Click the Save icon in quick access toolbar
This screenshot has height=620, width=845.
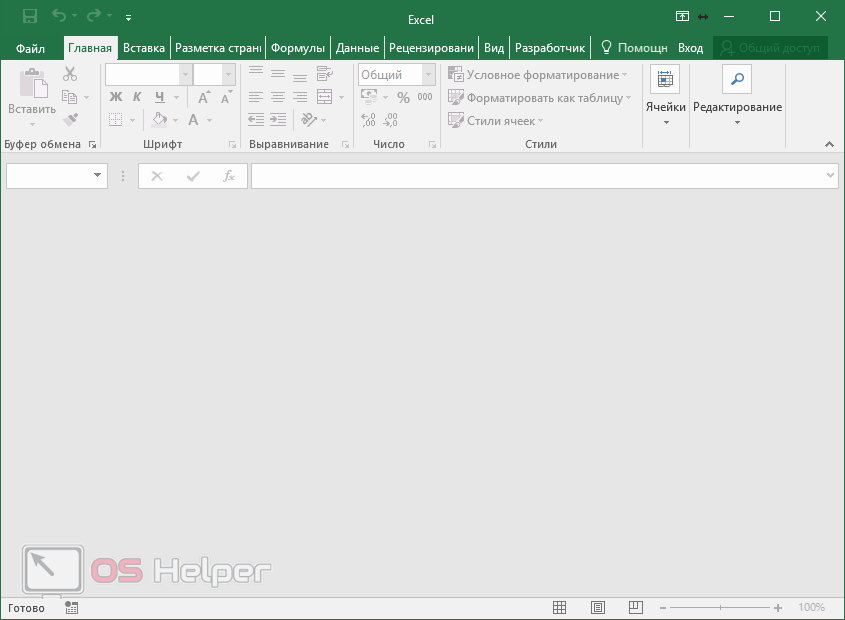point(30,17)
